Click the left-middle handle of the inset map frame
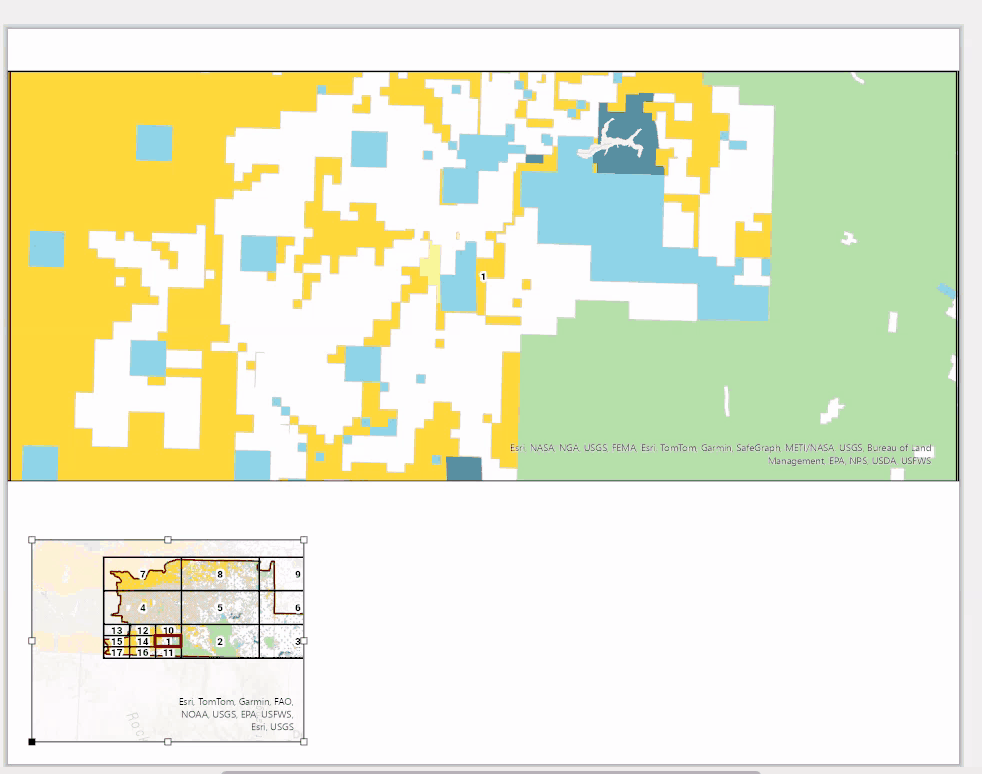Viewport: 982px width, 774px height. click(x=32, y=641)
